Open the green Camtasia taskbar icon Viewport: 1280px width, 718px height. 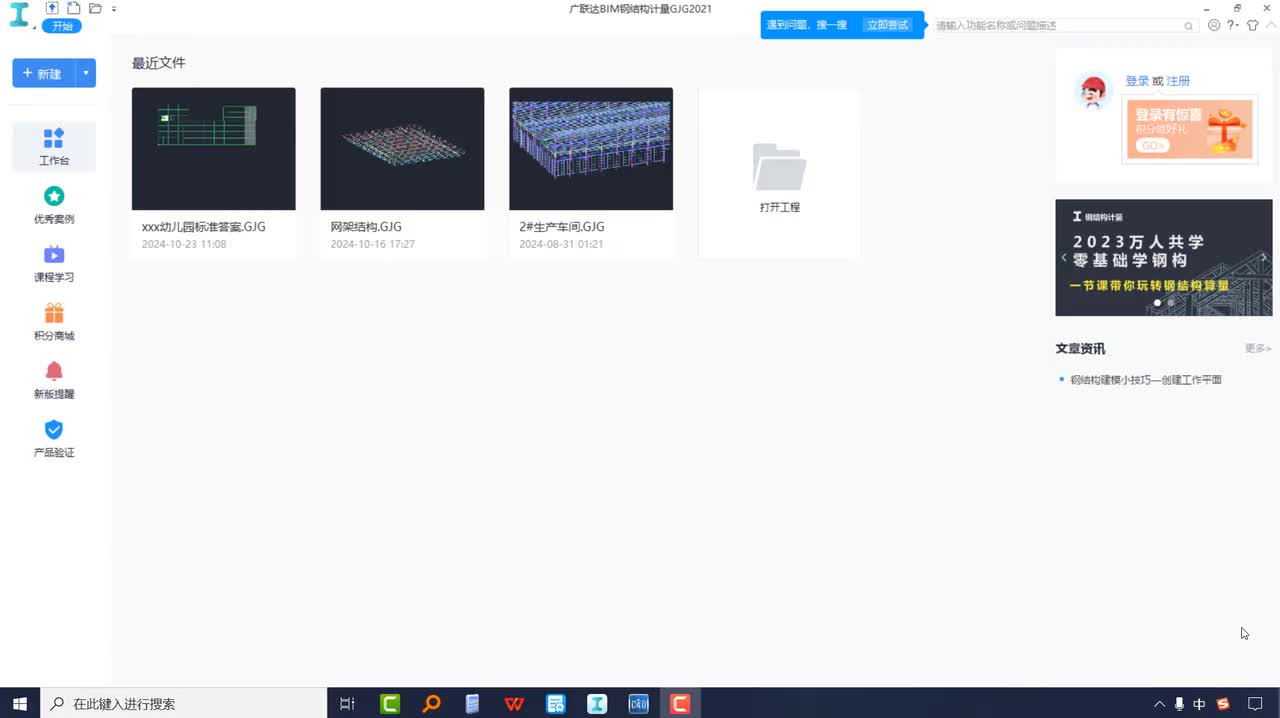tap(390, 704)
